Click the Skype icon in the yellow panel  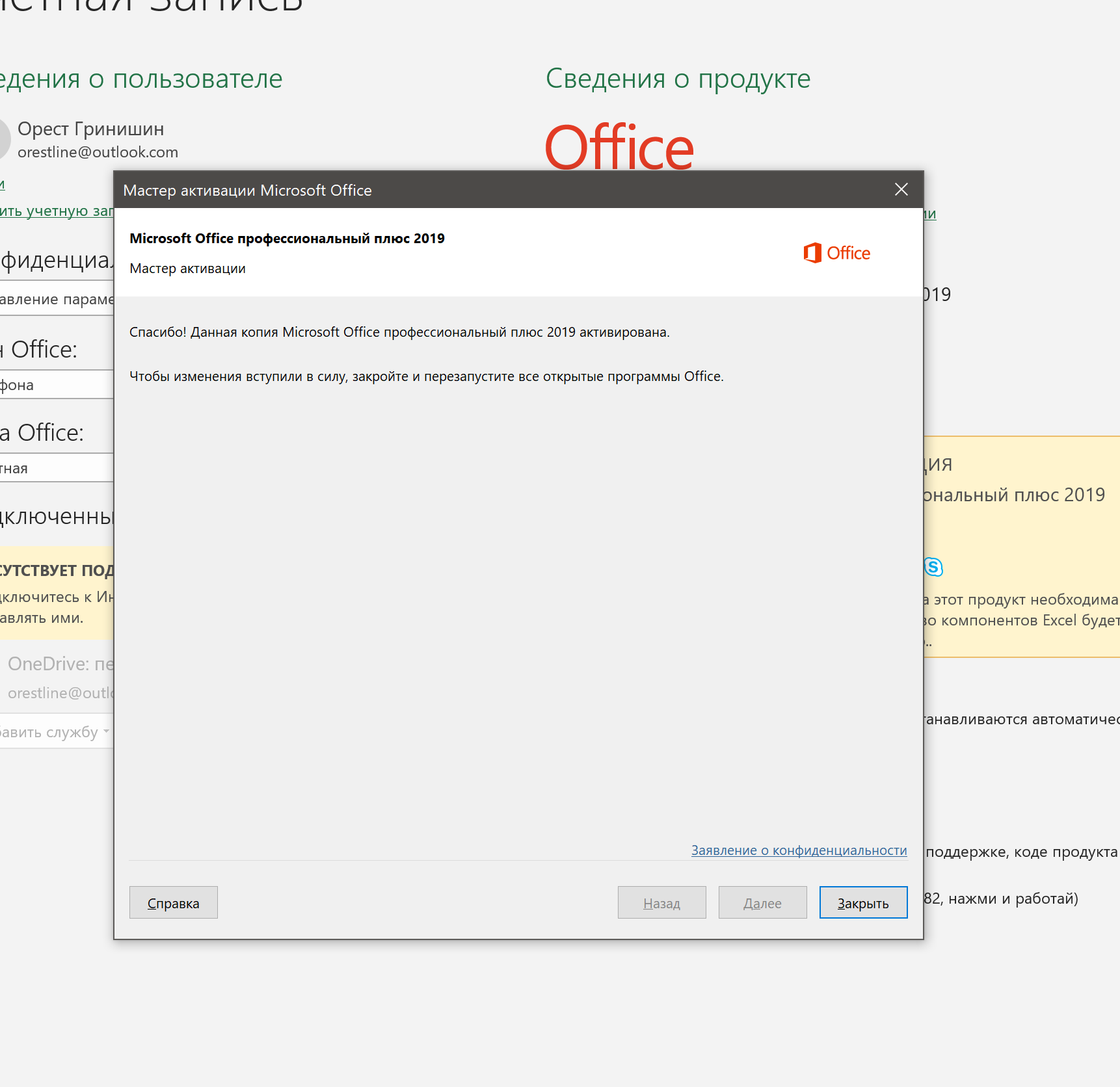coord(933,567)
